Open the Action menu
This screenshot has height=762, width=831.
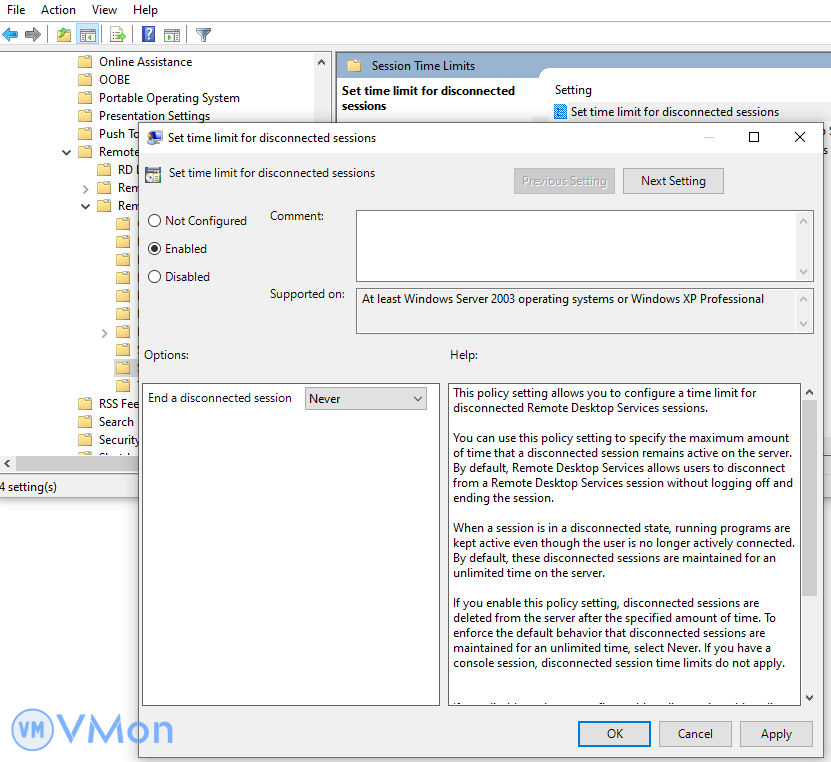58,10
